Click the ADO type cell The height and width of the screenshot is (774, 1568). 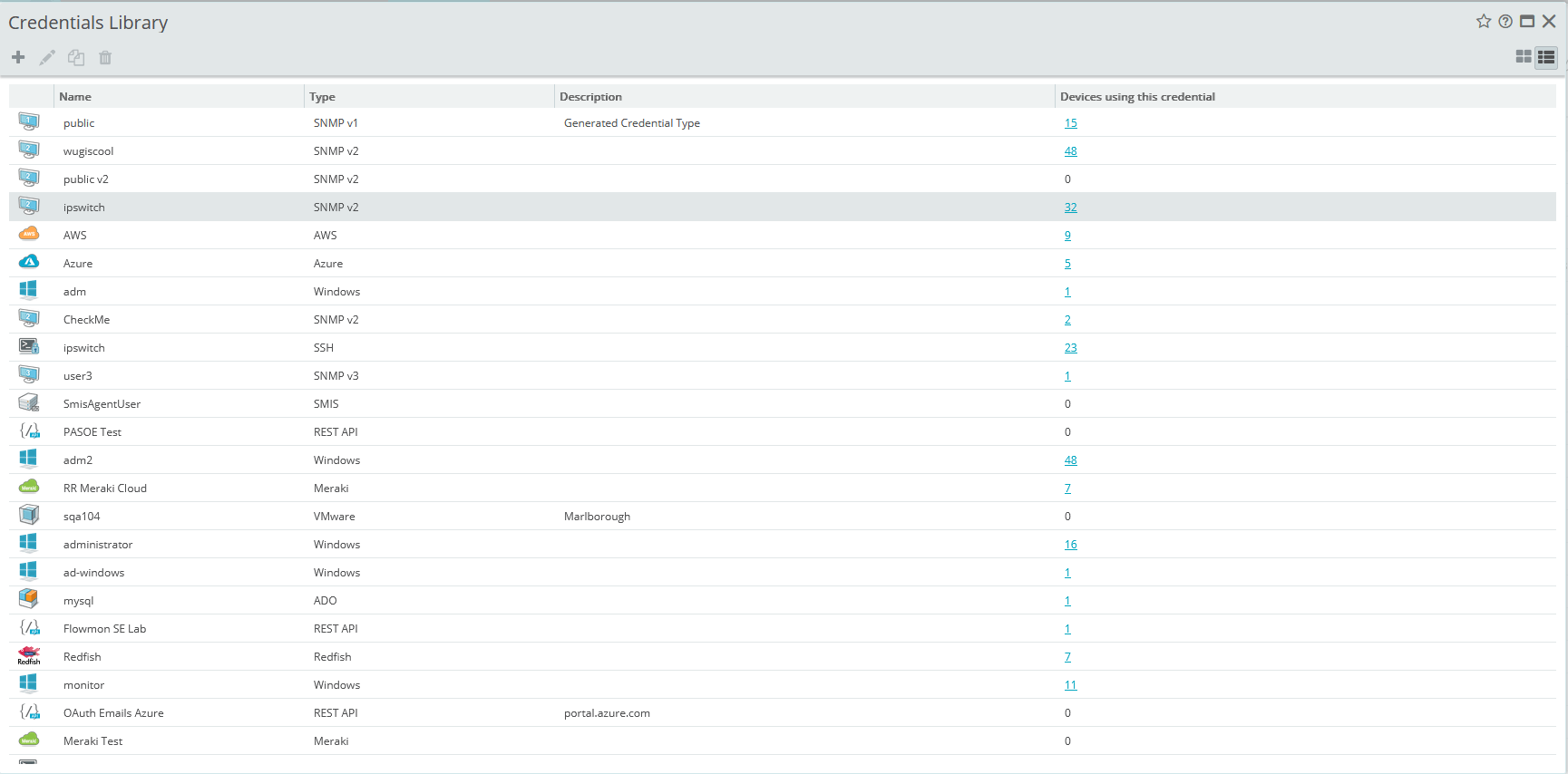coord(326,601)
